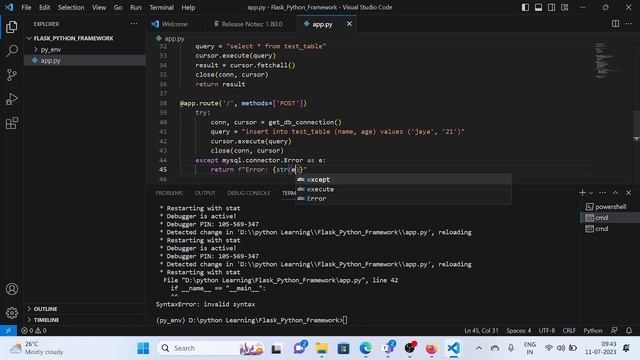Open errors and warnings status indicator
Image resolution: width=640 pixels, height=360 pixels.
pyautogui.click(x=34, y=330)
